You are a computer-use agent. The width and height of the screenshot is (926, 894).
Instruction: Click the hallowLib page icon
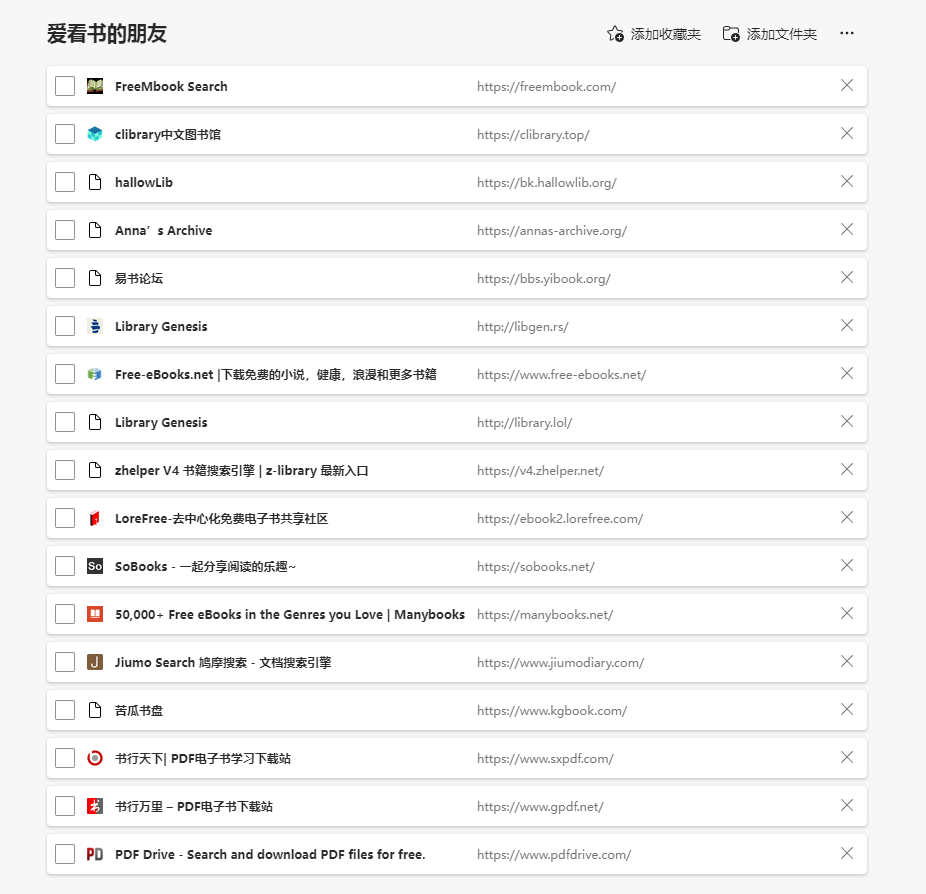click(x=95, y=182)
